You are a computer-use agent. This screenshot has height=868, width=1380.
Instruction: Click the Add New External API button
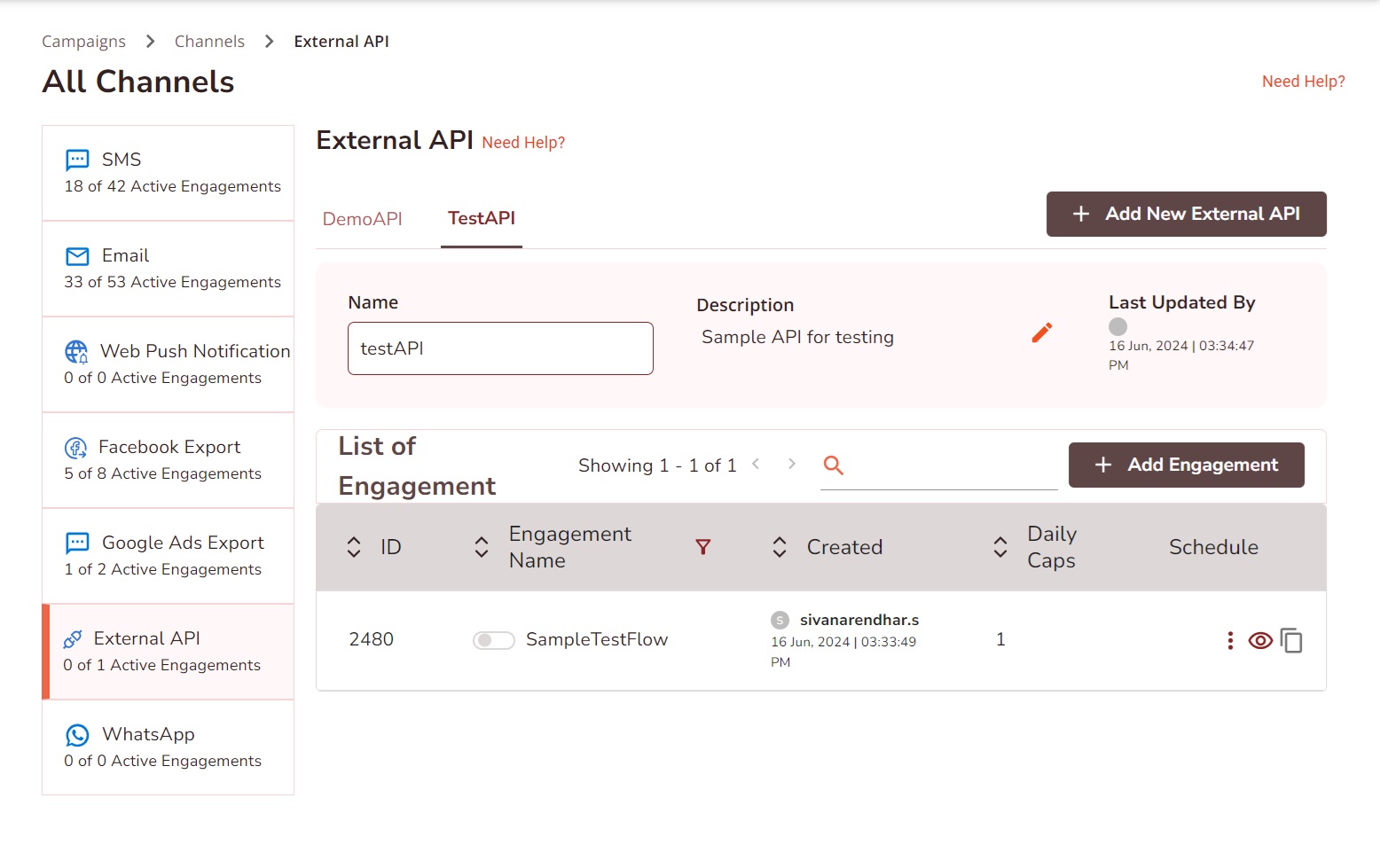coord(1186,214)
